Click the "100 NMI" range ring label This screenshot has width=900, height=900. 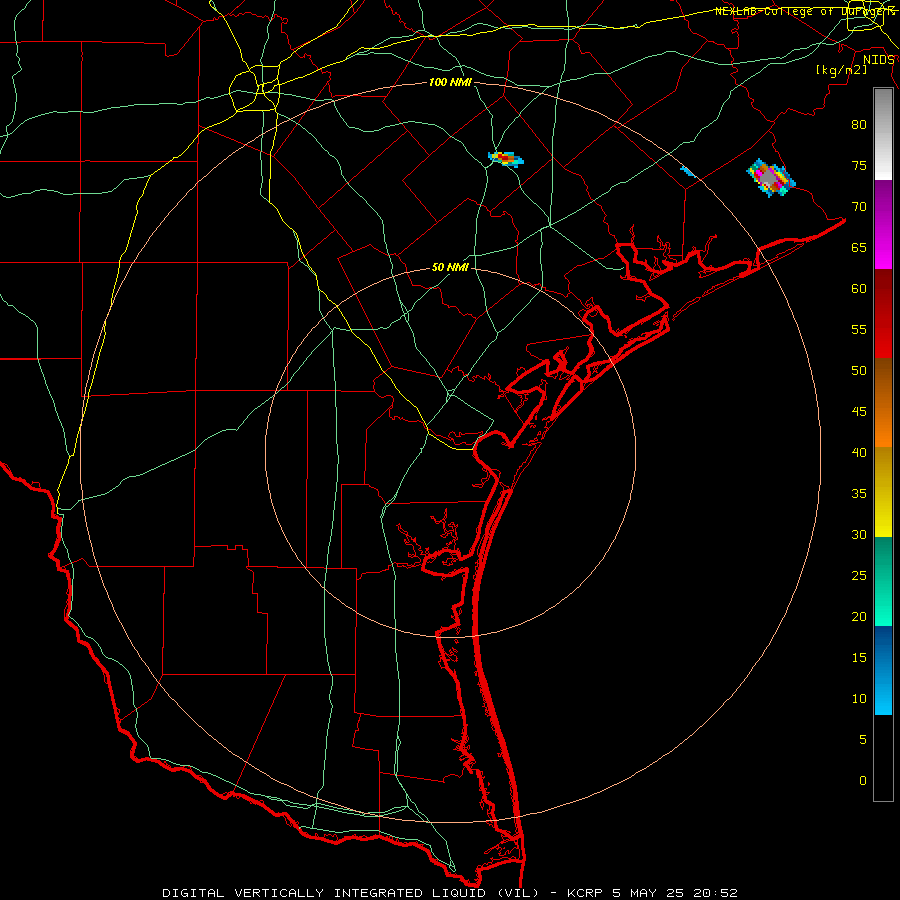click(450, 83)
